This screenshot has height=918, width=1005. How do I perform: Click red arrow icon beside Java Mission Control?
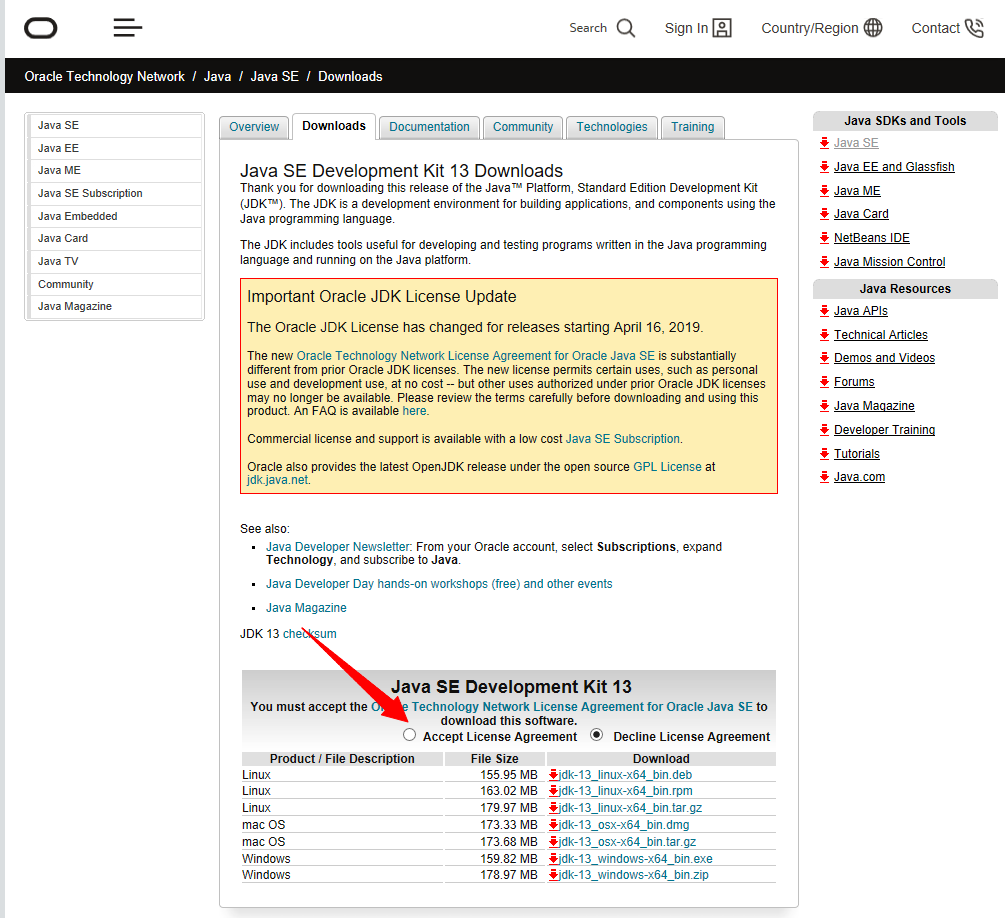[x=824, y=262]
